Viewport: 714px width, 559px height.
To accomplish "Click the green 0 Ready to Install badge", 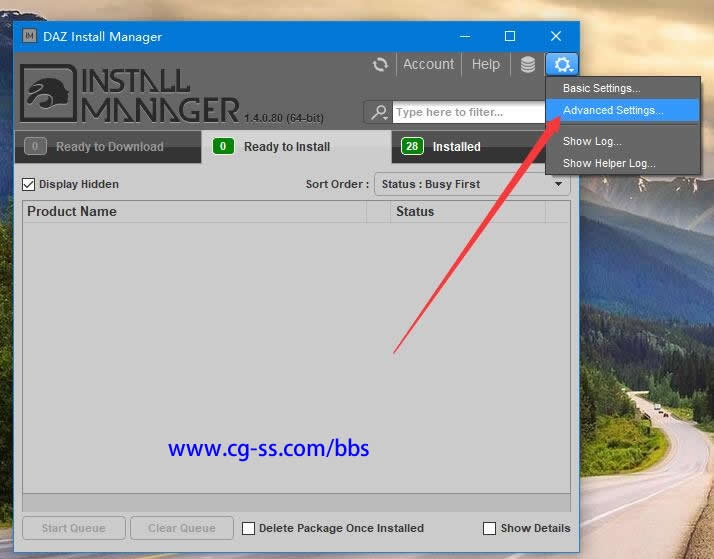I will [x=223, y=147].
